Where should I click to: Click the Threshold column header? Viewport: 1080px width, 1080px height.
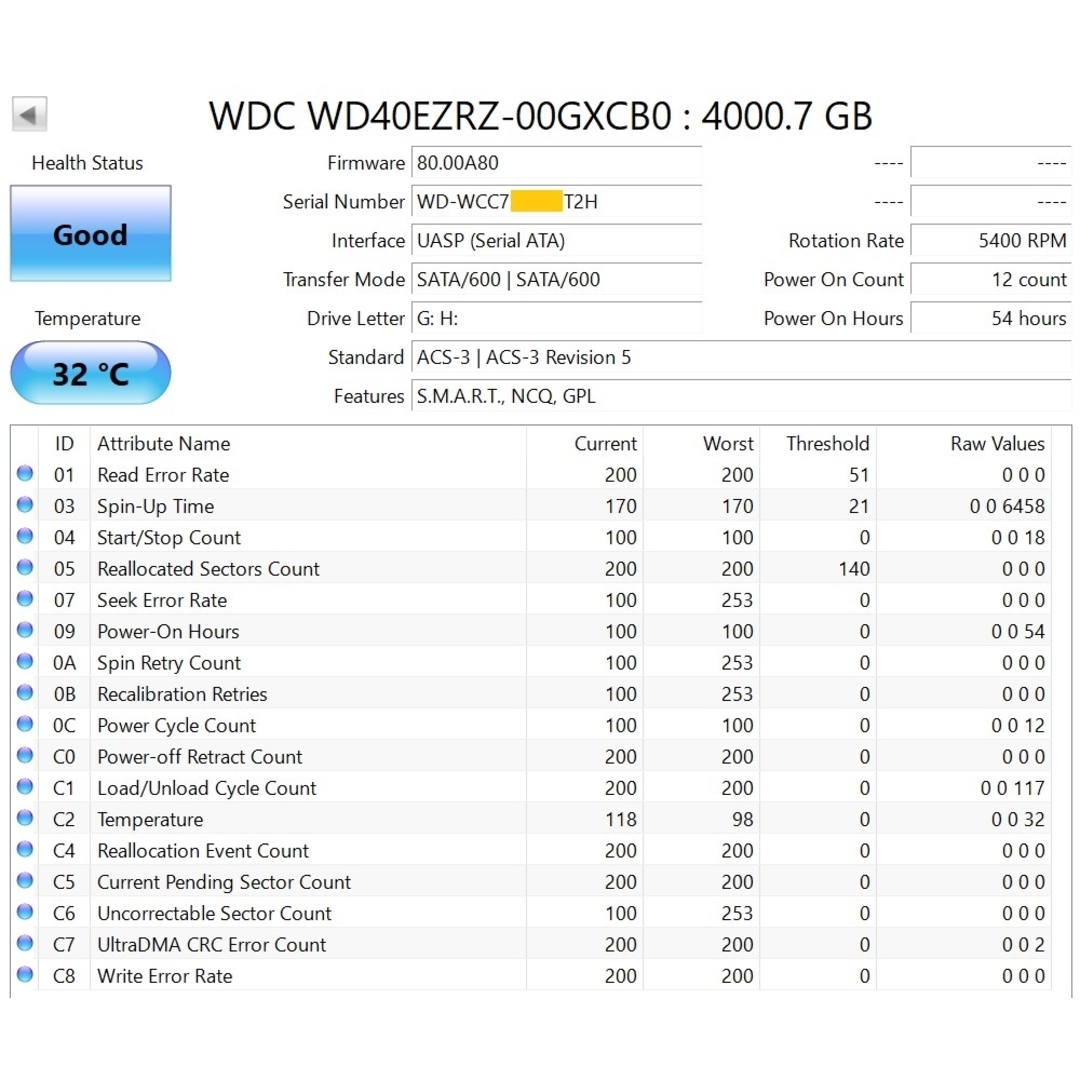[818, 444]
